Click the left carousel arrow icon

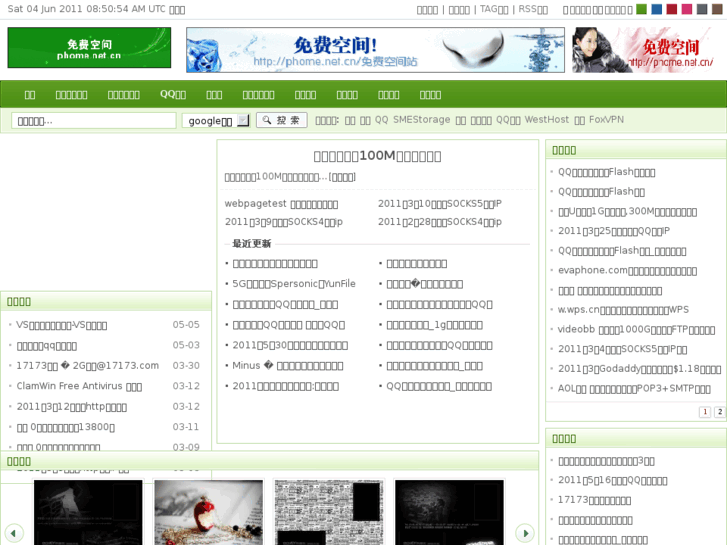tap(14, 533)
